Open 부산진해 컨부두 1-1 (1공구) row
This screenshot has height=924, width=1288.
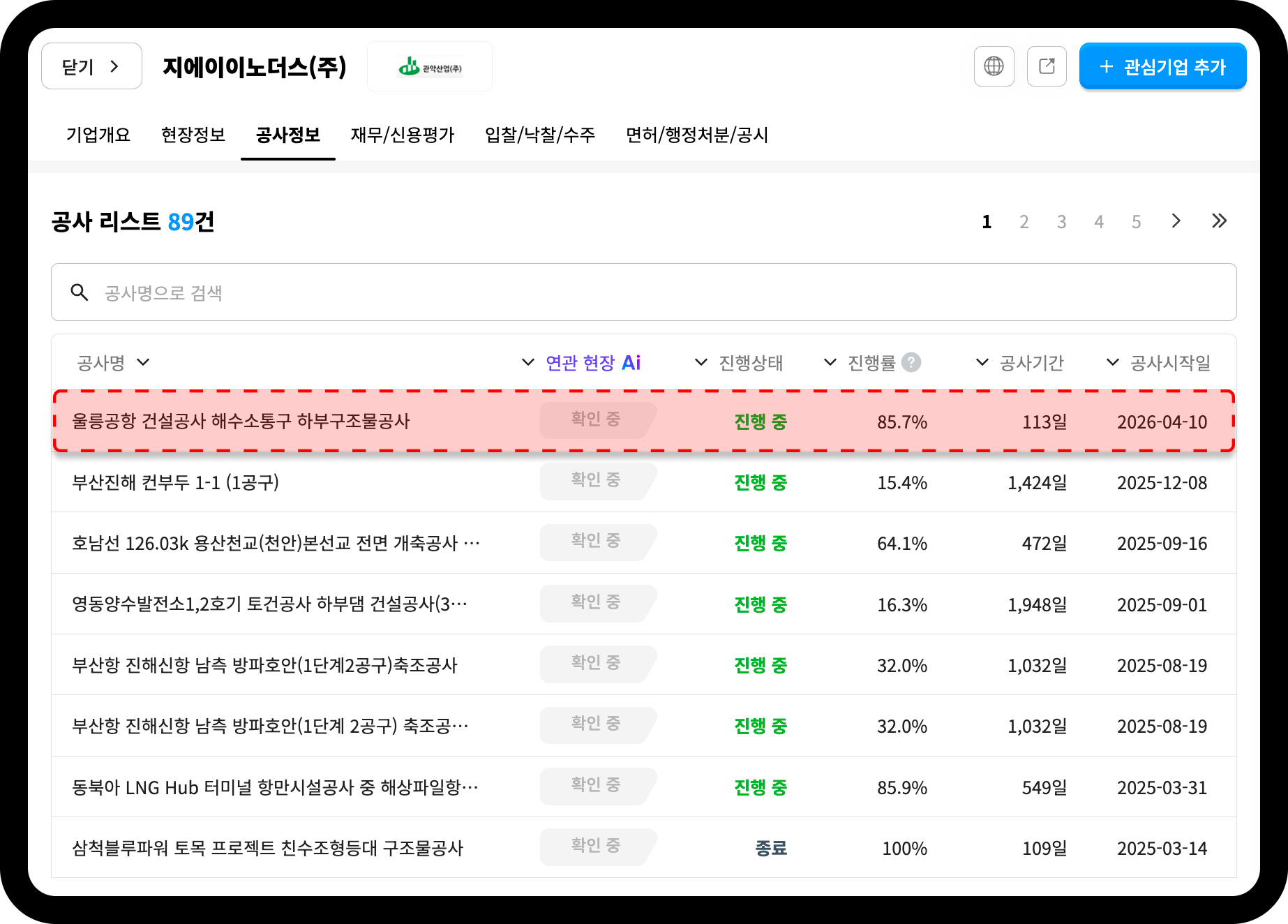[643, 482]
